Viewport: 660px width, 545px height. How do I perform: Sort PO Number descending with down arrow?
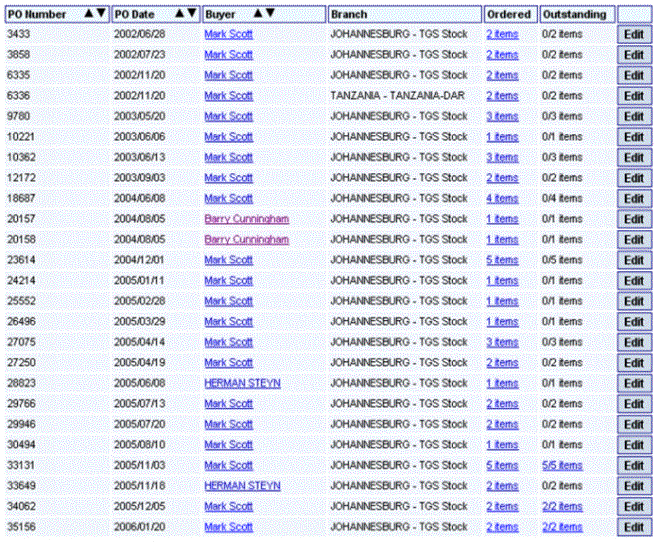coord(101,13)
